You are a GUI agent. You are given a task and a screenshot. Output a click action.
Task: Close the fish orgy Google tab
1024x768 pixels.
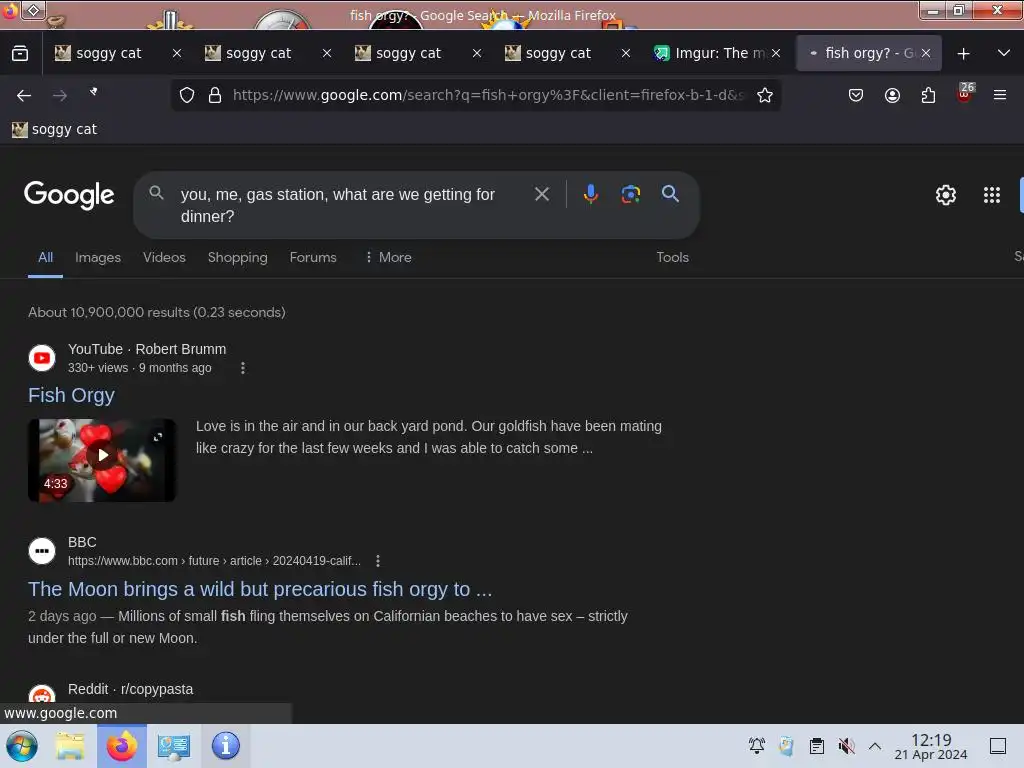(x=926, y=54)
